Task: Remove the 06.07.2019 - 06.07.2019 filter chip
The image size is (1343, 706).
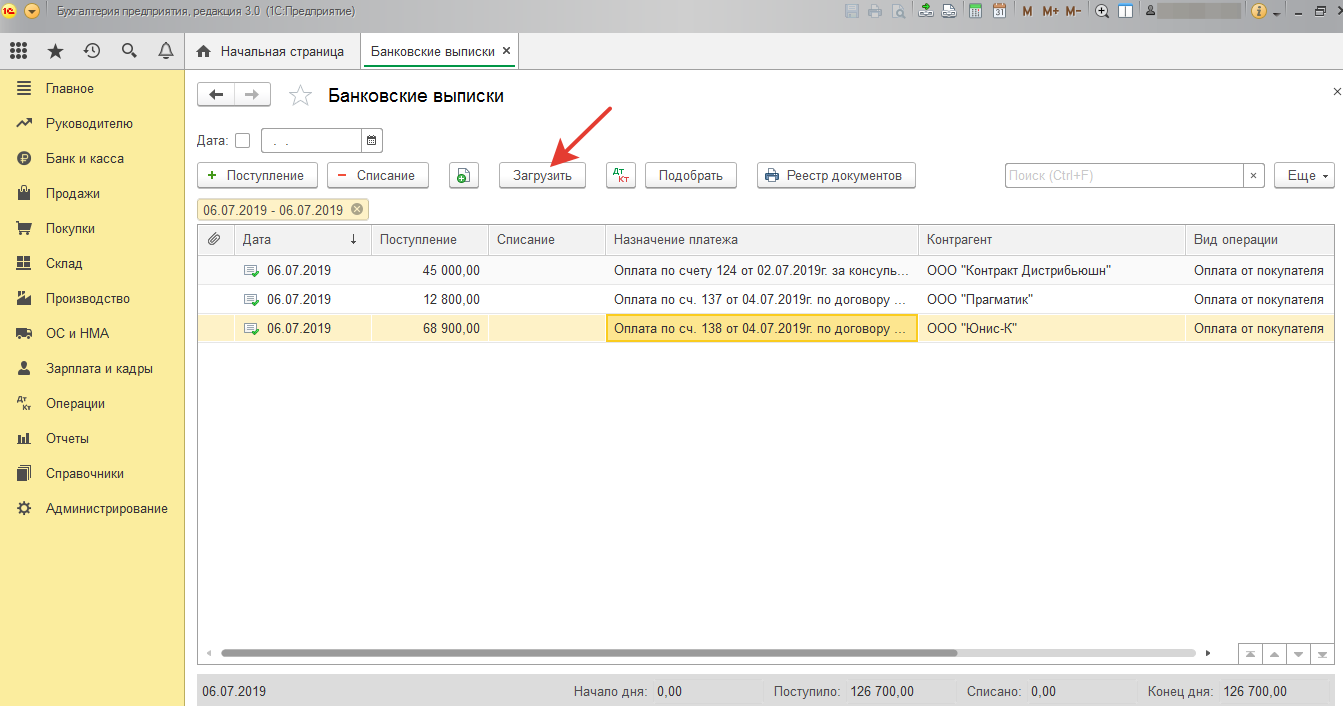Action: 356,210
